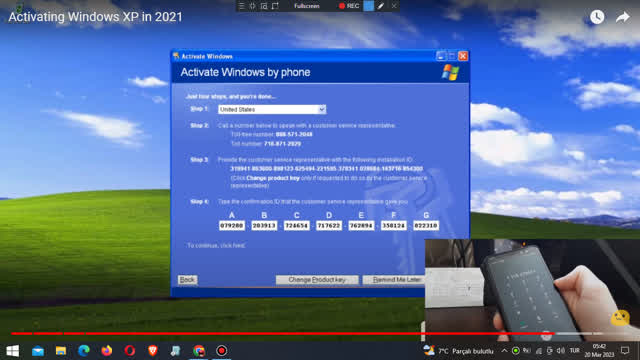This screenshot has width=640, height=360.
Task: Minimize the Activate Windows dialog
Action: coord(440,56)
